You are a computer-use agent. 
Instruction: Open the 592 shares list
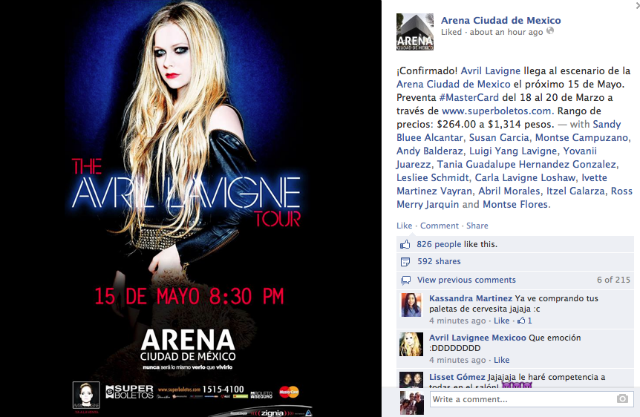coord(439,261)
